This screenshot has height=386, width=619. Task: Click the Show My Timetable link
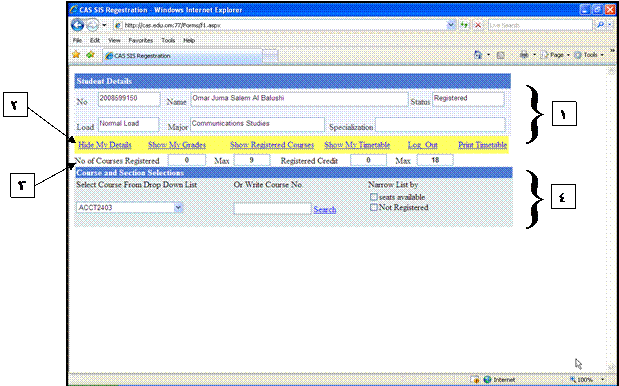(357, 145)
